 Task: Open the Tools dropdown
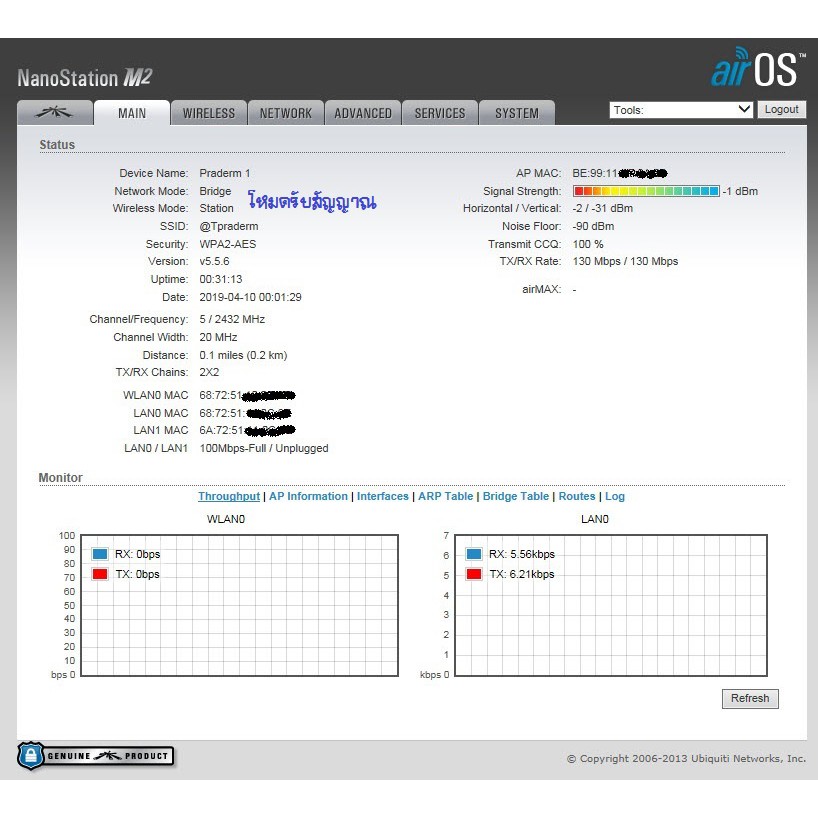[681, 110]
